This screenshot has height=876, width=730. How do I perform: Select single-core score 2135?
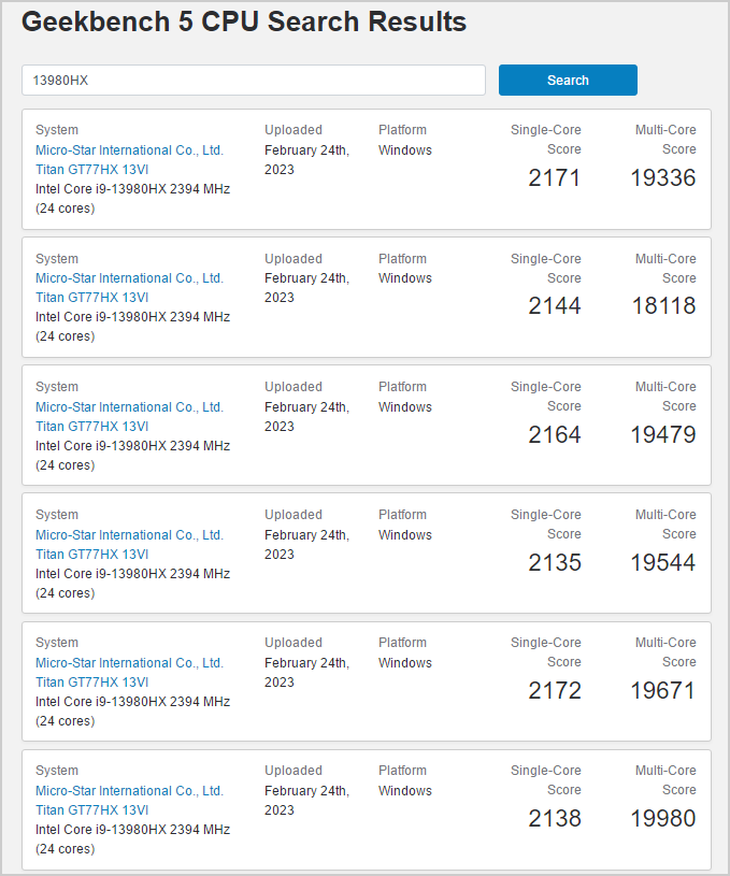tap(555, 563)
